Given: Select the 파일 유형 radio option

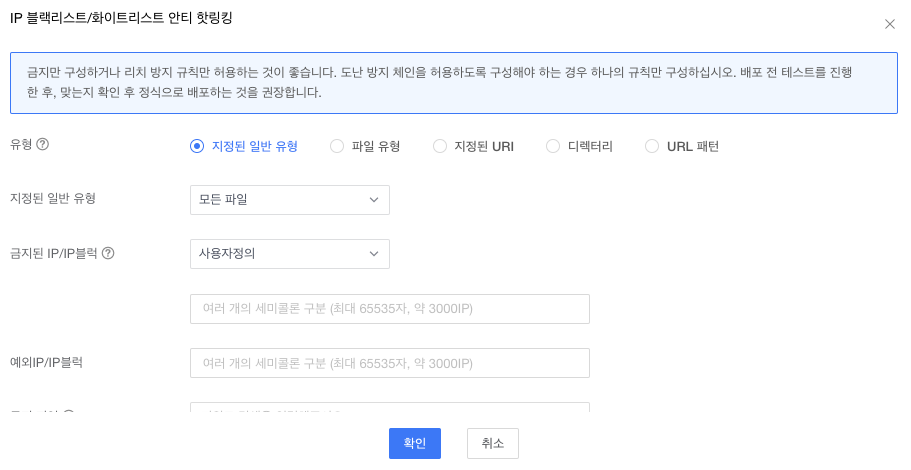Looking at the screenshot, I should [337, 146].
